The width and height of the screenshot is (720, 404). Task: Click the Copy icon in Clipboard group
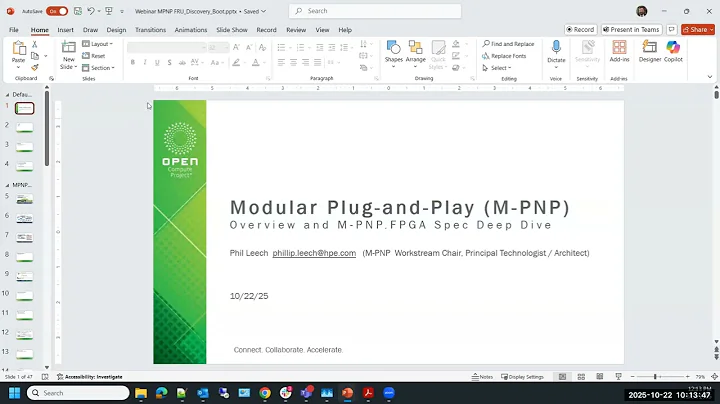pos(34,56)
